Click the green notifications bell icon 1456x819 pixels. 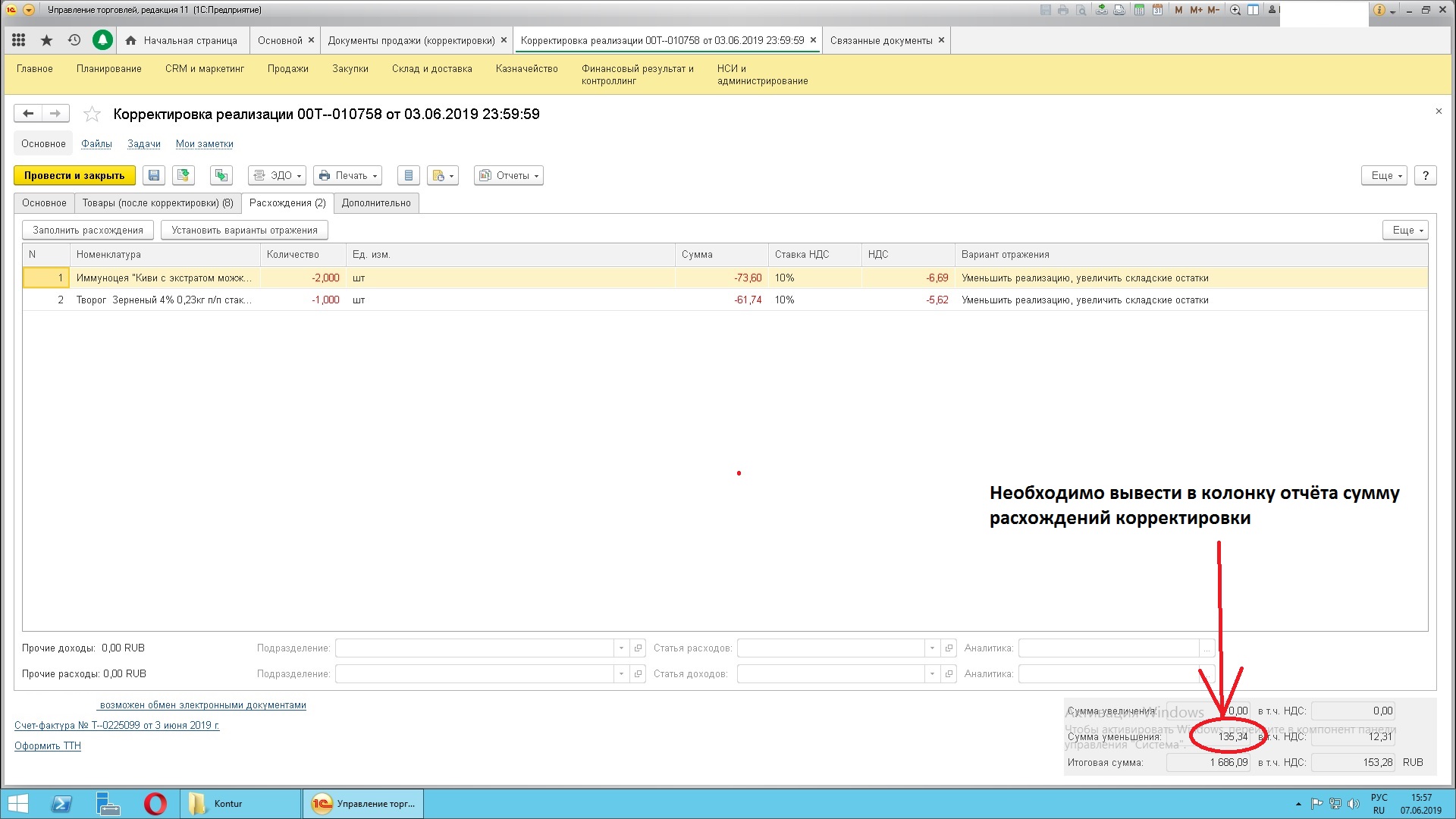(102, 40)
